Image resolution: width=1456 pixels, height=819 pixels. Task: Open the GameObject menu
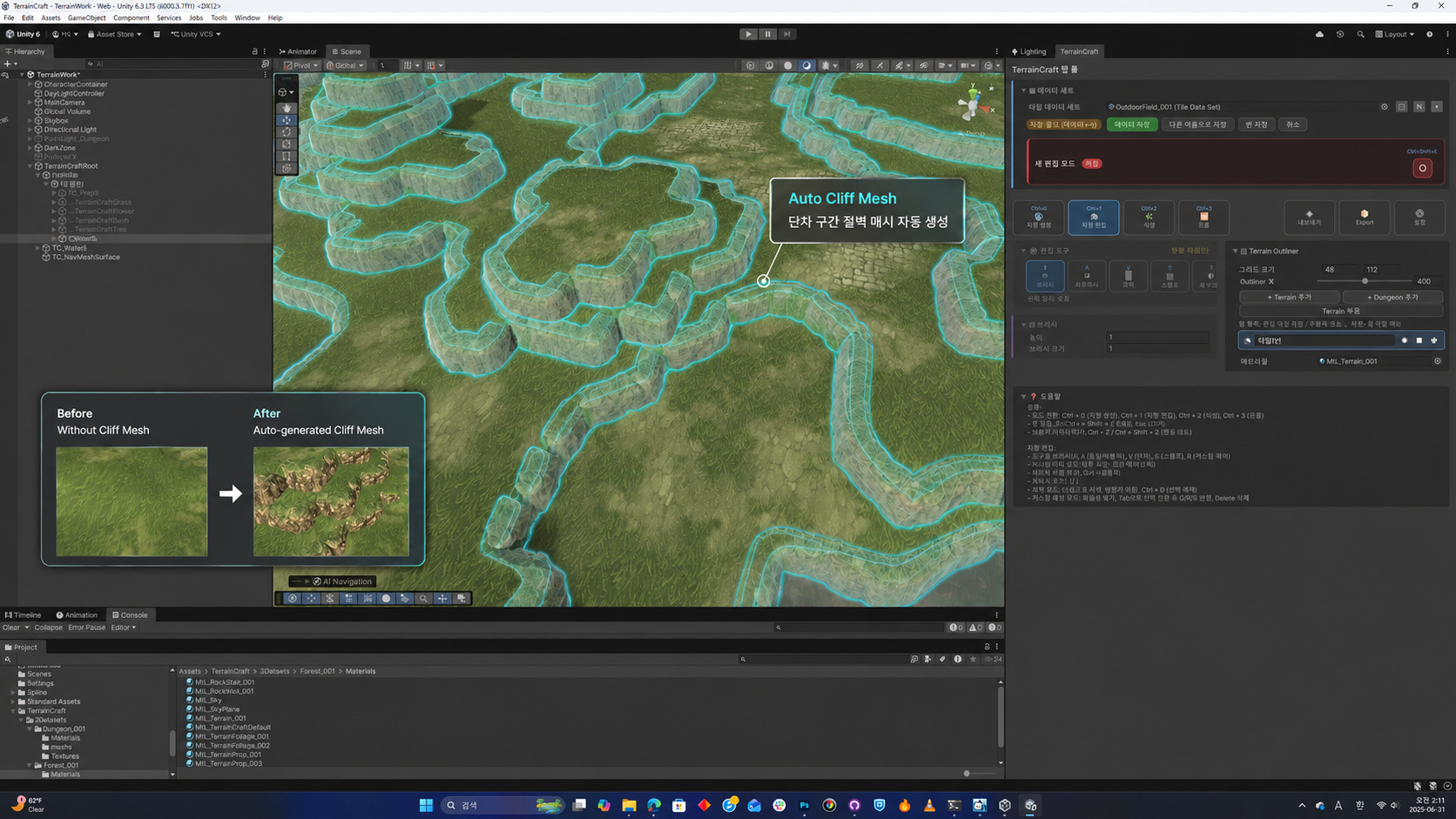86,17
